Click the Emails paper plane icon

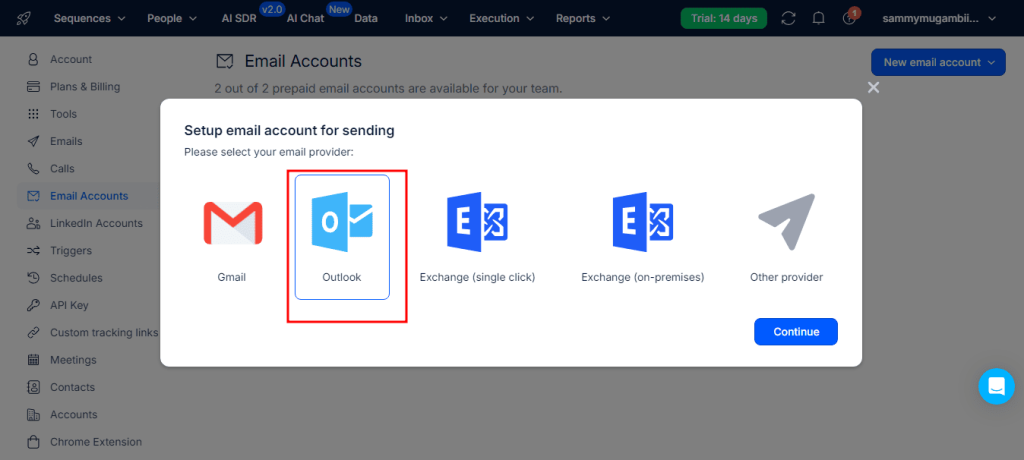[33, 142]
